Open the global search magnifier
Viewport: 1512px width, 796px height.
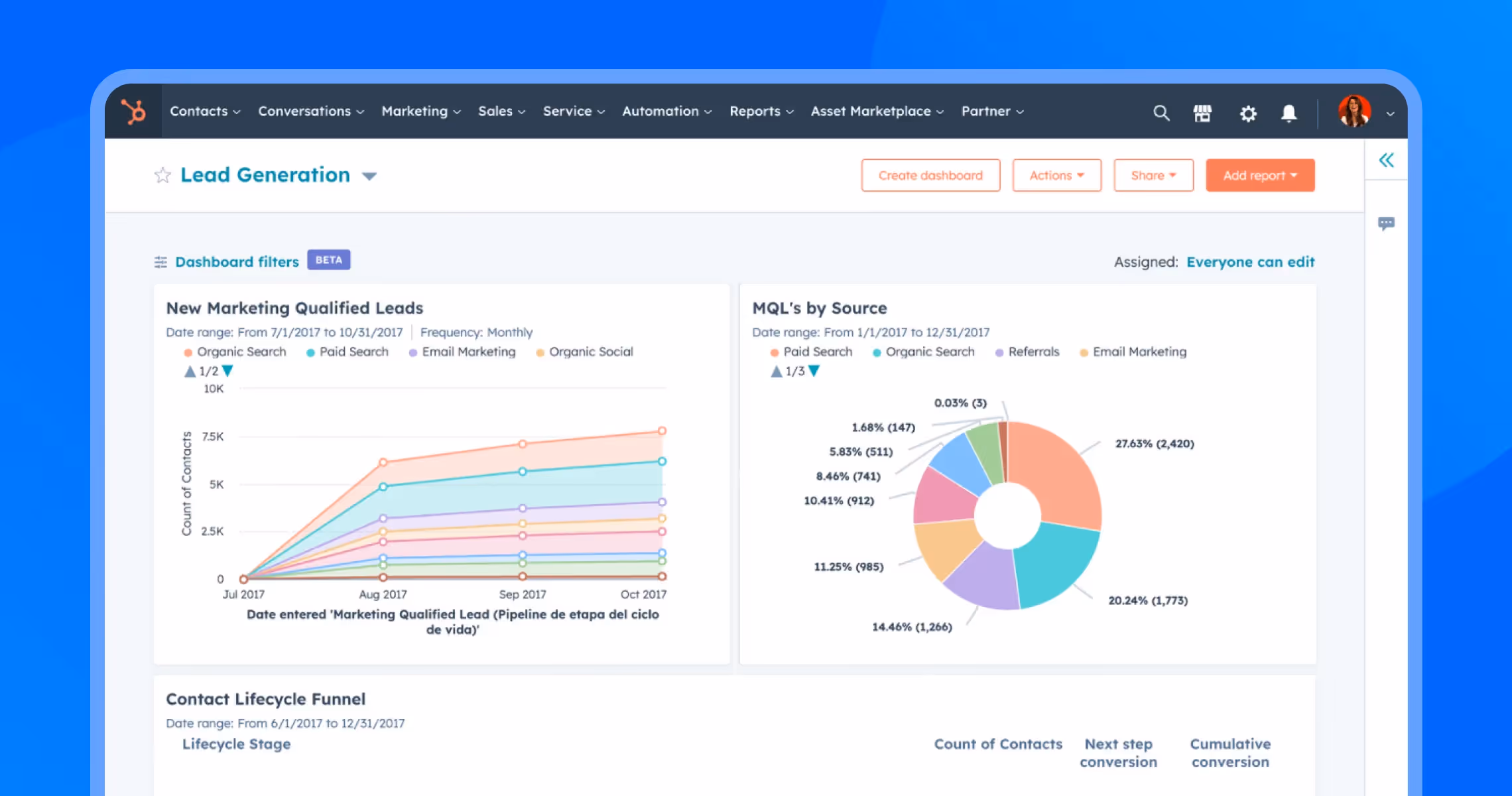pos(1161,113)
